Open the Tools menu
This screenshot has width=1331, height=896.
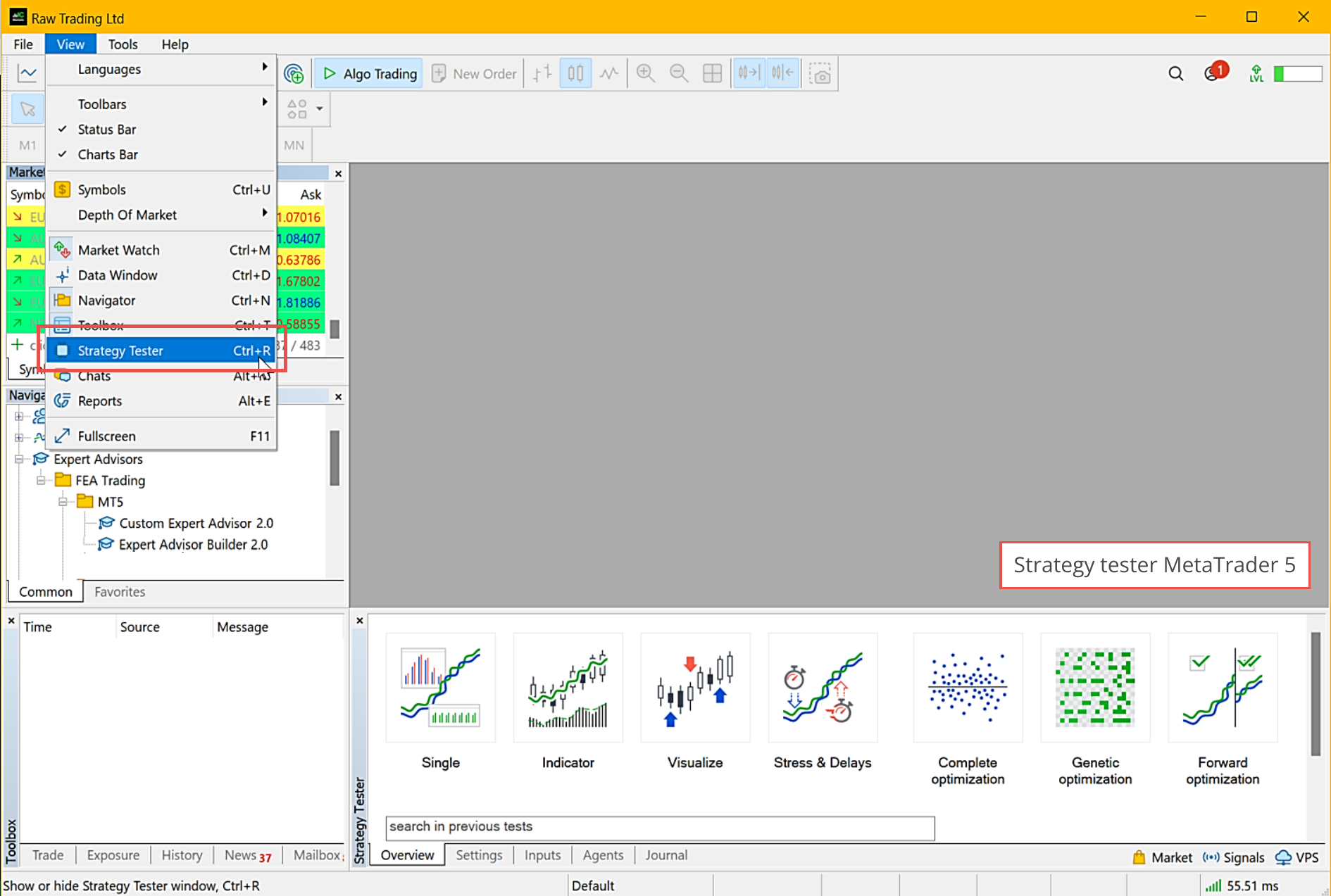(123, 44)
